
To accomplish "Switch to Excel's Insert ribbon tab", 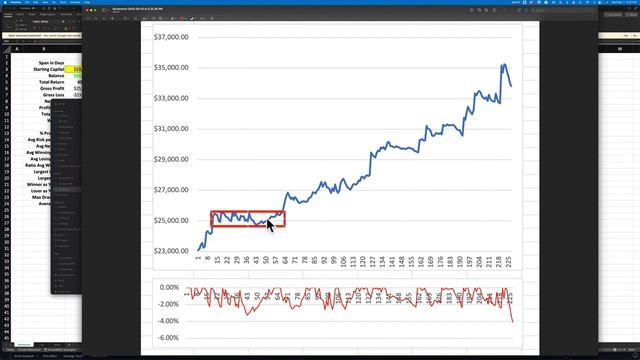I will (20, 14).
